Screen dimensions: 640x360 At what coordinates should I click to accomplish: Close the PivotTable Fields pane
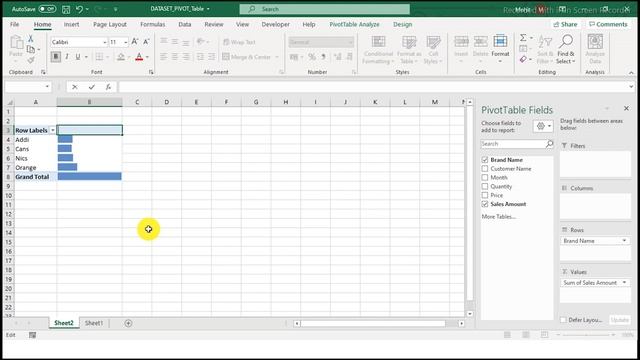pos(626,108)
